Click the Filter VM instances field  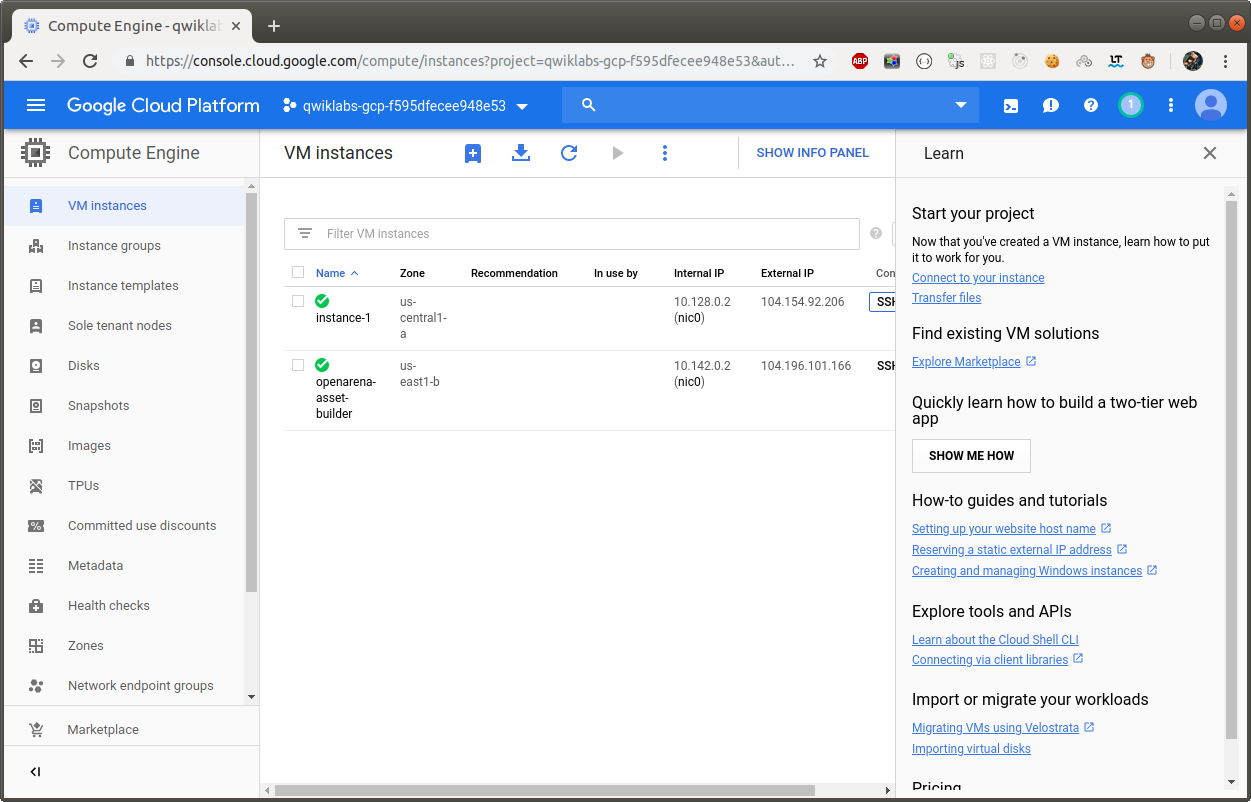click(x=572, y=234)
